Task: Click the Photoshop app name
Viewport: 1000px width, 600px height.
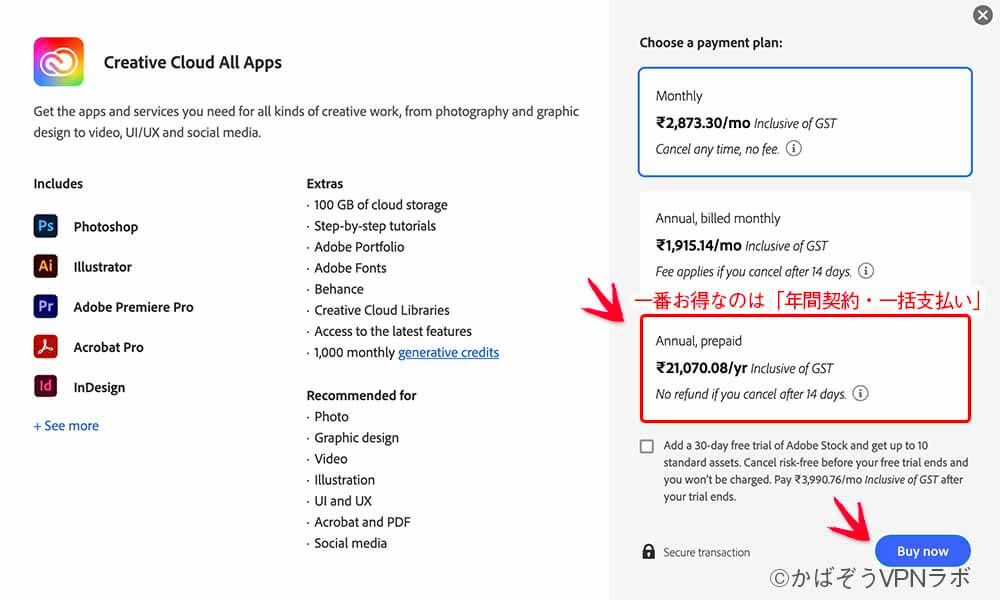Action: point(106,227)
